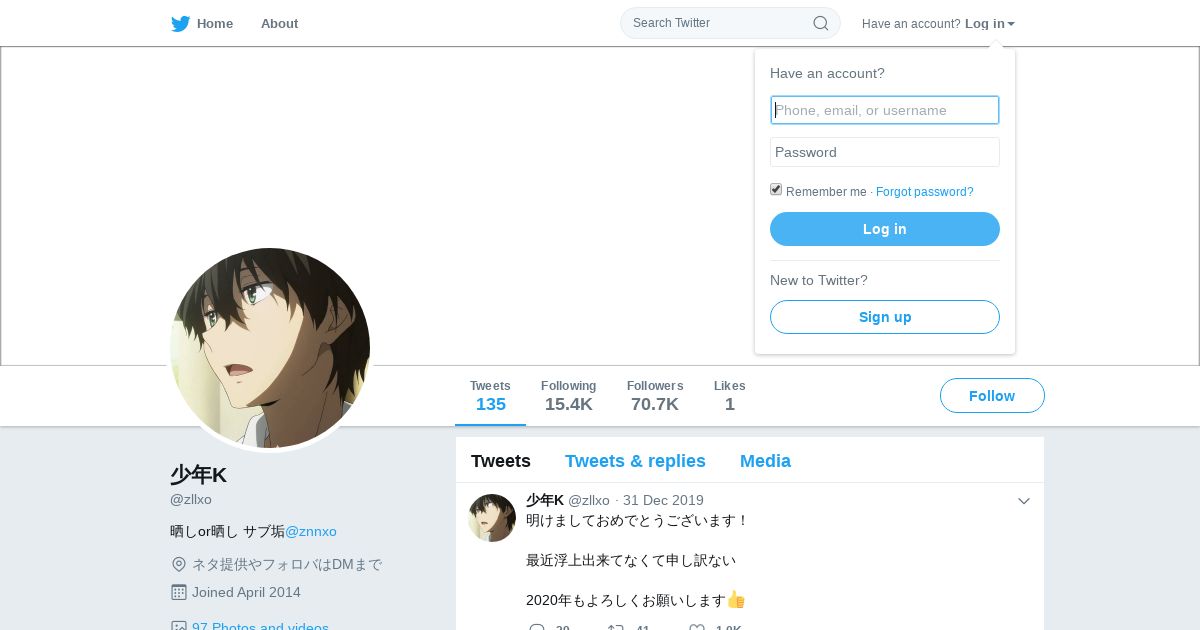Focus the Password input field
This screenshot has height=630, width=1200.
(885, 152)
